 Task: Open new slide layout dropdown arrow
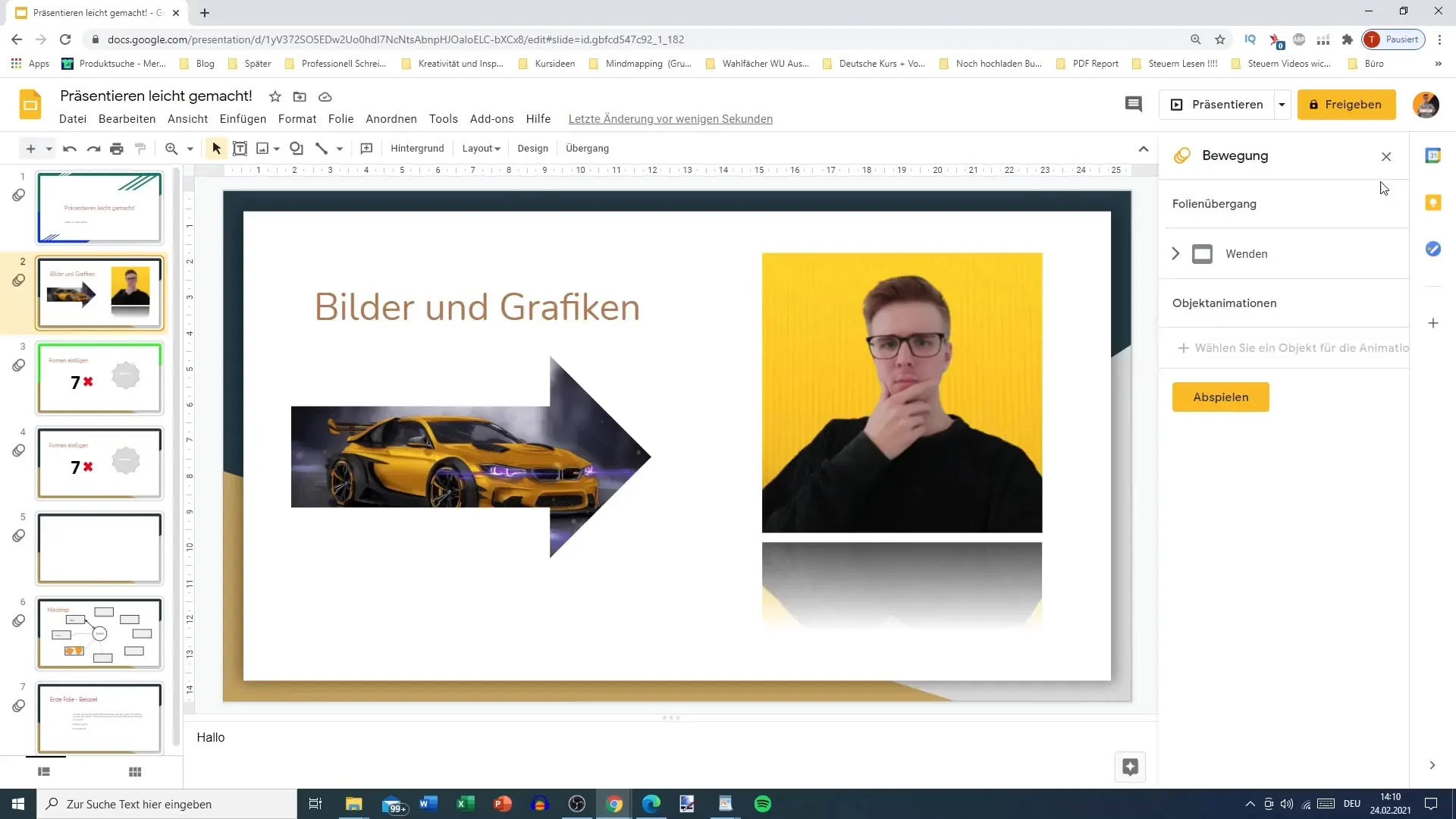(49, 149)
